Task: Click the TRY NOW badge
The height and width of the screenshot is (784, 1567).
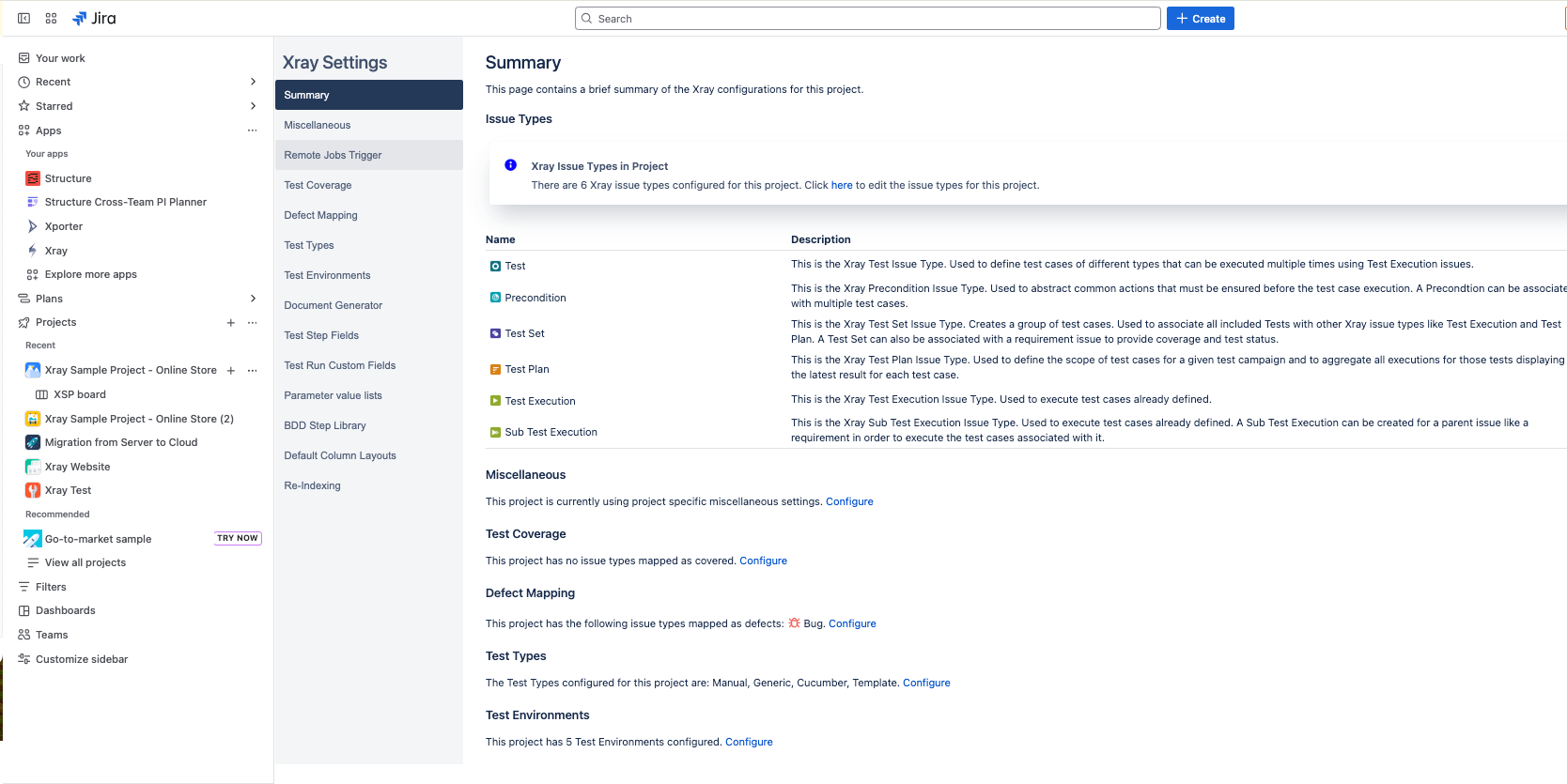Action: [x=238, y=538]
